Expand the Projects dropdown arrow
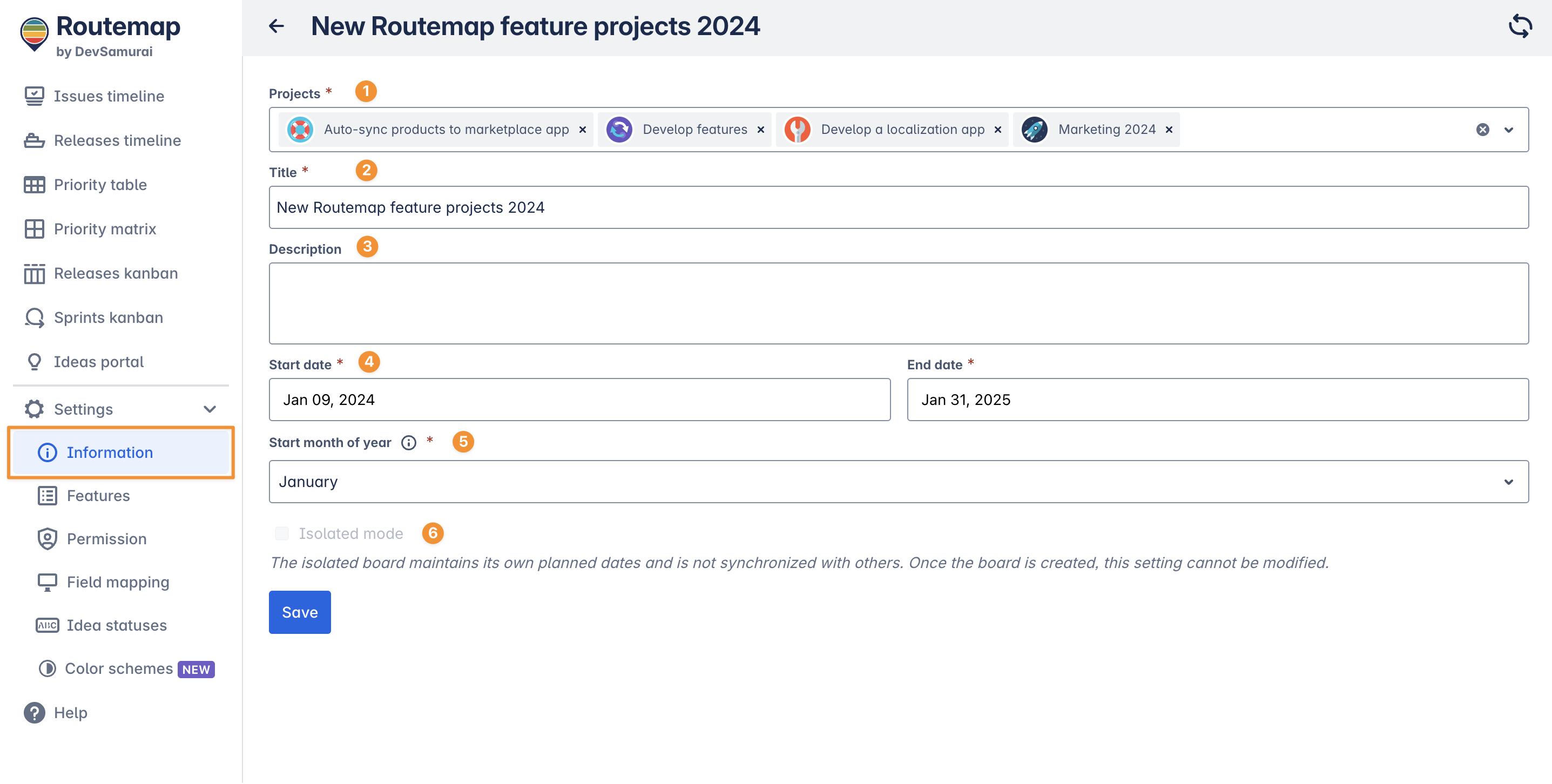The height and width of the screenshot is (784, 1552). click(x=1509, y=130)
